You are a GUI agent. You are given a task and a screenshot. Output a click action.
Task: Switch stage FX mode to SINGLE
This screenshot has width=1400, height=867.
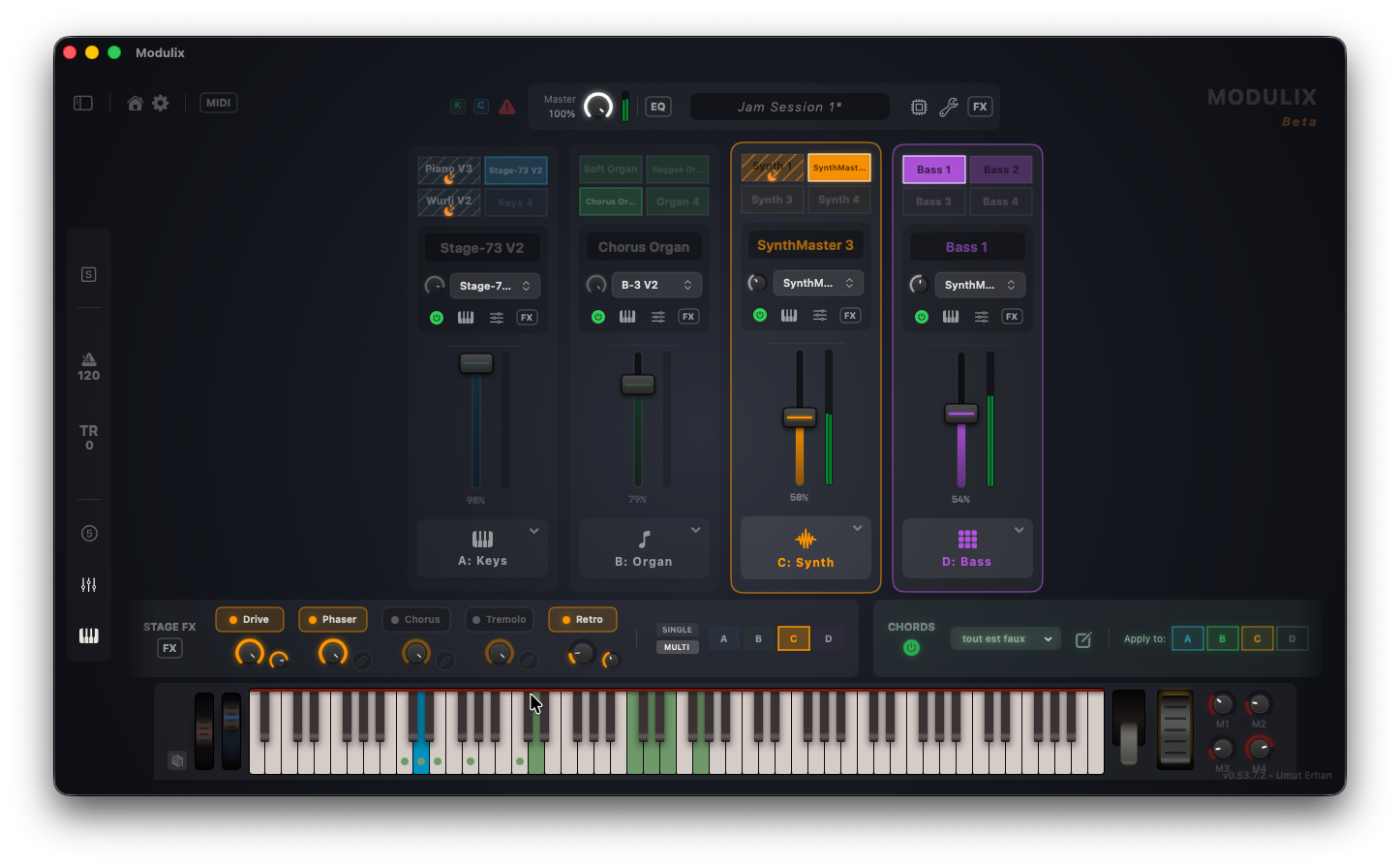click(x=677, y=630)
